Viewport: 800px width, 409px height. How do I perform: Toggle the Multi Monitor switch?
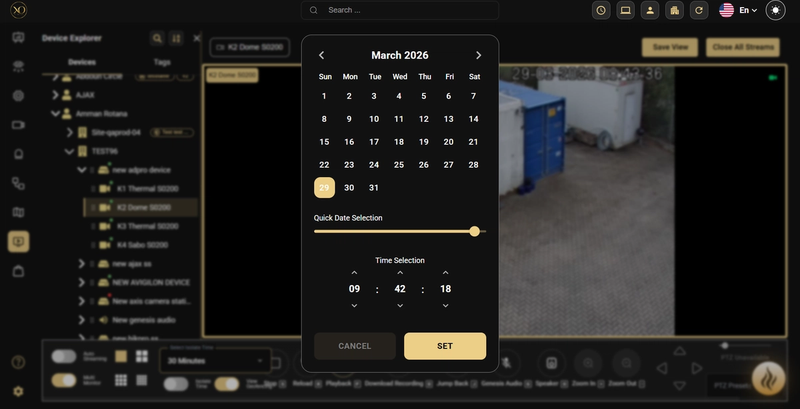[64, 380]
